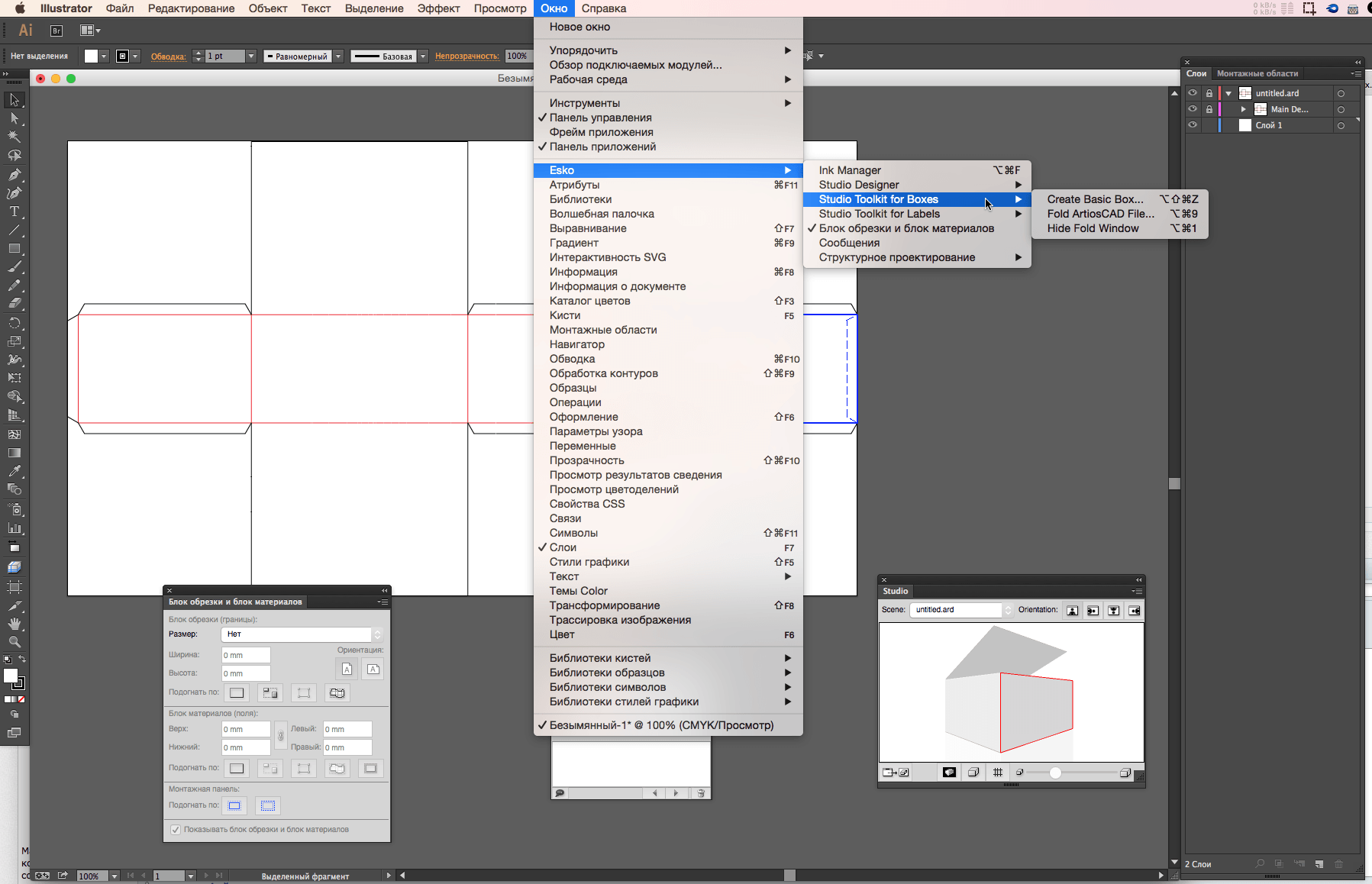The width and height of the screenshot is (1372, 884).
Task: Select the Direct Selection white arrow tool
Action: (x=15, y=118)
